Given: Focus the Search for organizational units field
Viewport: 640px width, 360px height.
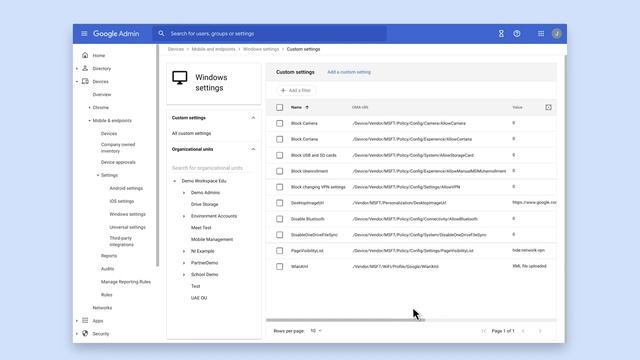Looking at the screenshot, I should 212,168.
